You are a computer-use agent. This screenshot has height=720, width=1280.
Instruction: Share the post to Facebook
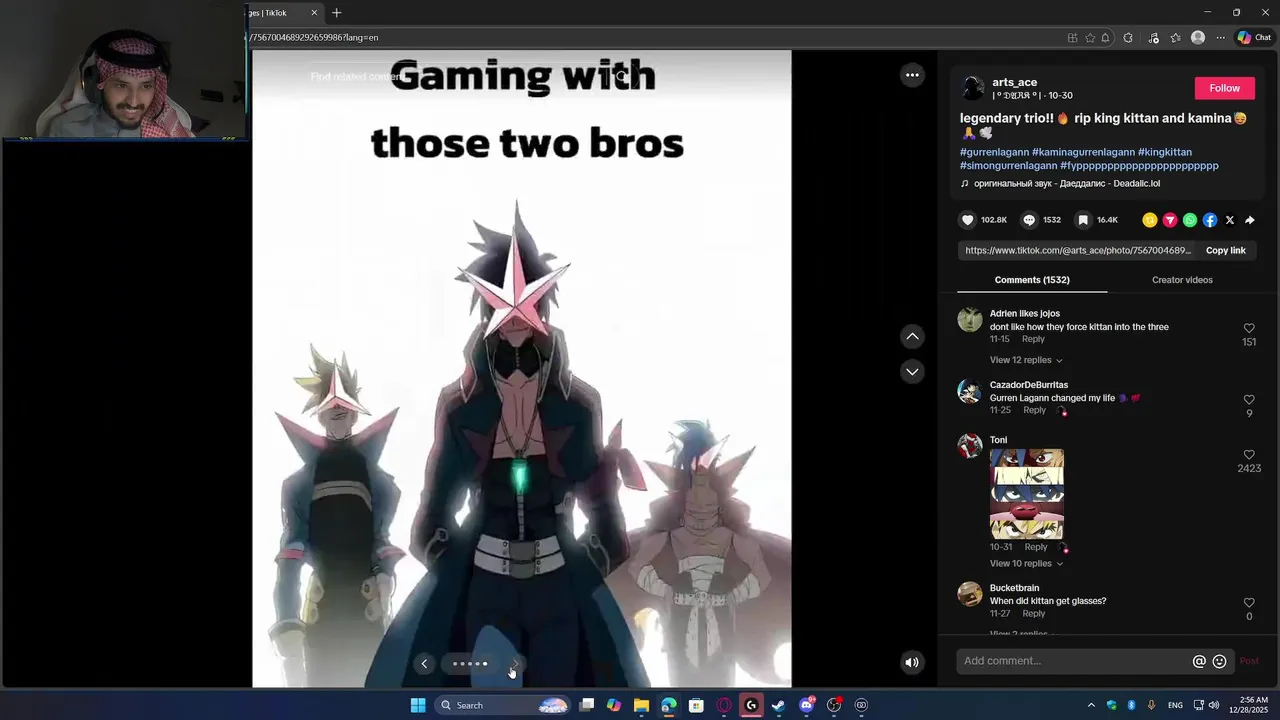coord(1210,220)
